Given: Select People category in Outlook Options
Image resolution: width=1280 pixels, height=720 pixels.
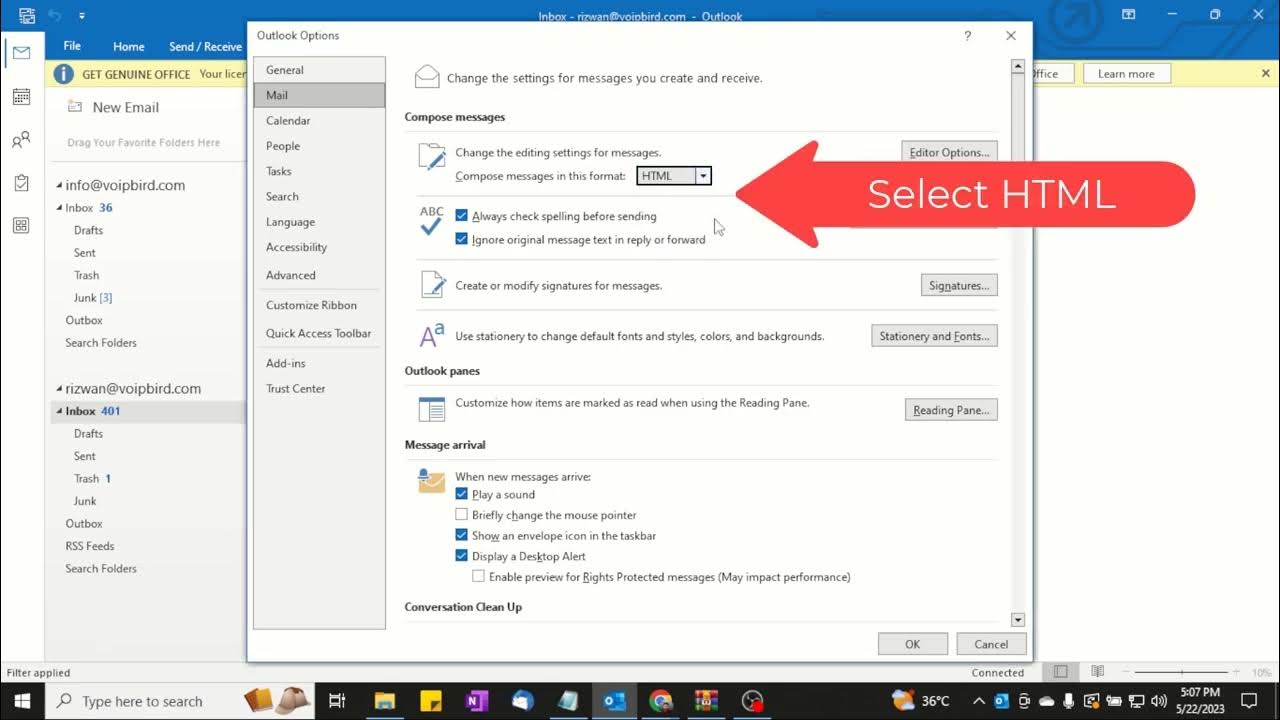Looking at the screenshot, I should [319, 146].
